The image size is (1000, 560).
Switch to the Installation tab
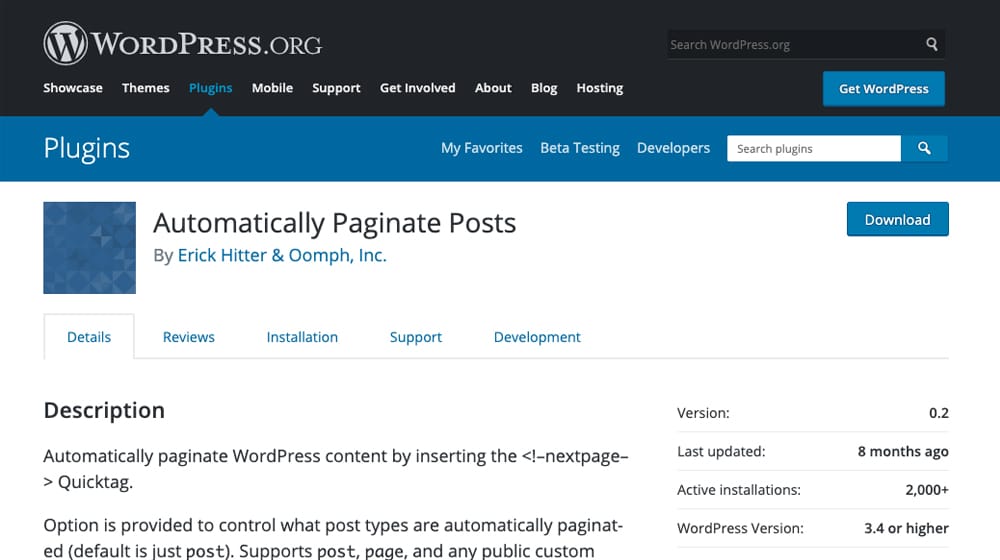pos(302,337)
